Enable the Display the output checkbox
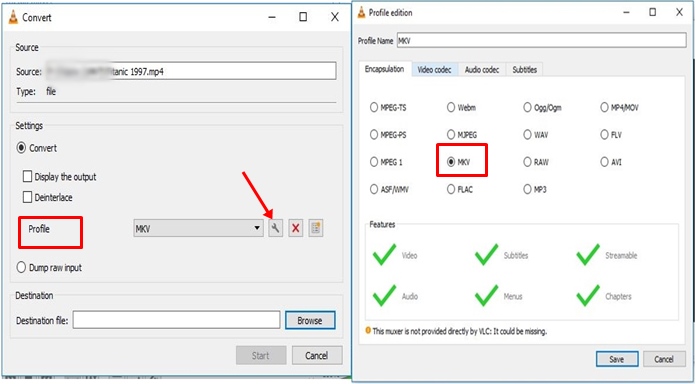This screenshot has height=384, width=696. 28,177
